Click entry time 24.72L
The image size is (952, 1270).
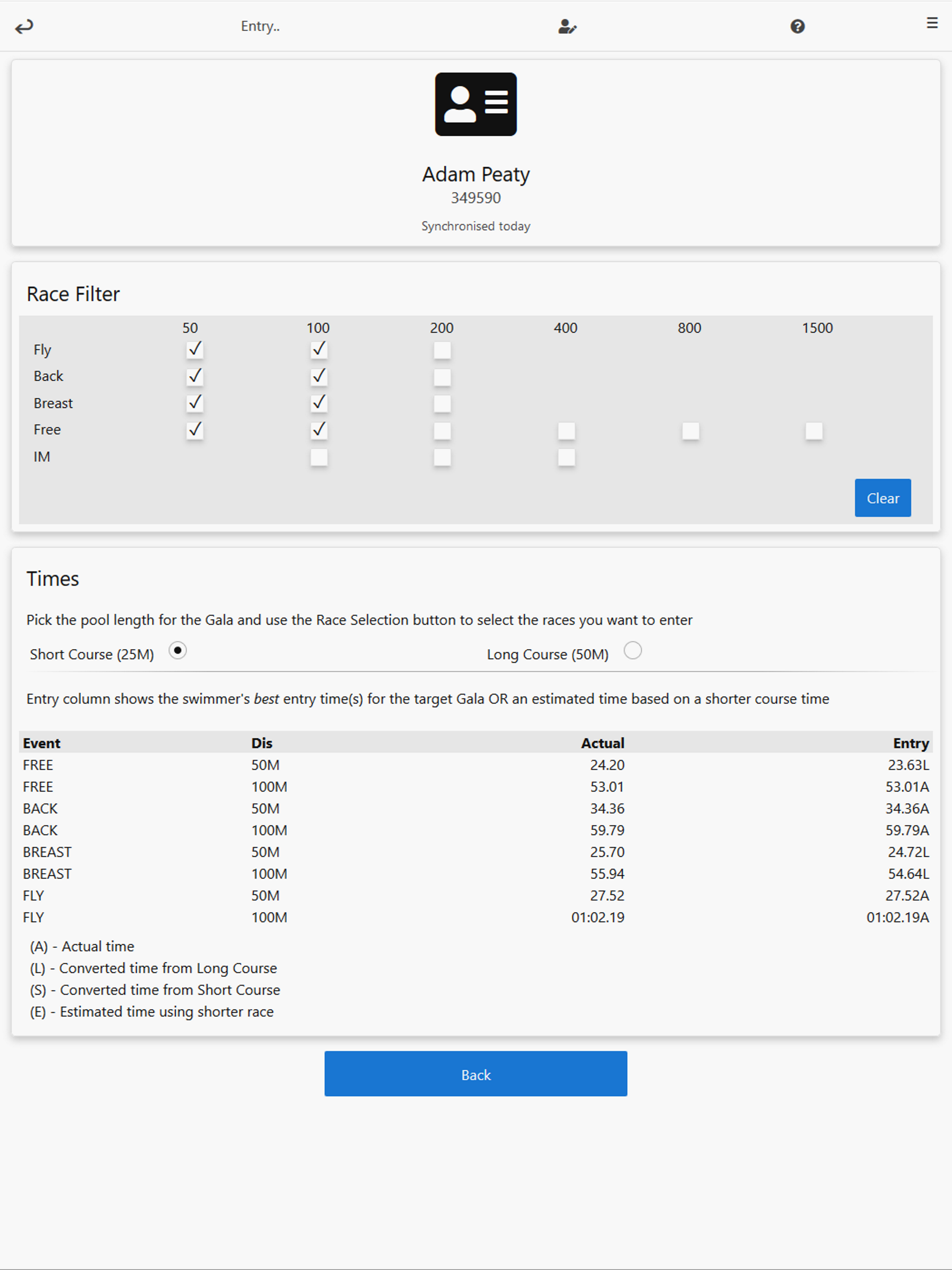[x=908, y=852]
